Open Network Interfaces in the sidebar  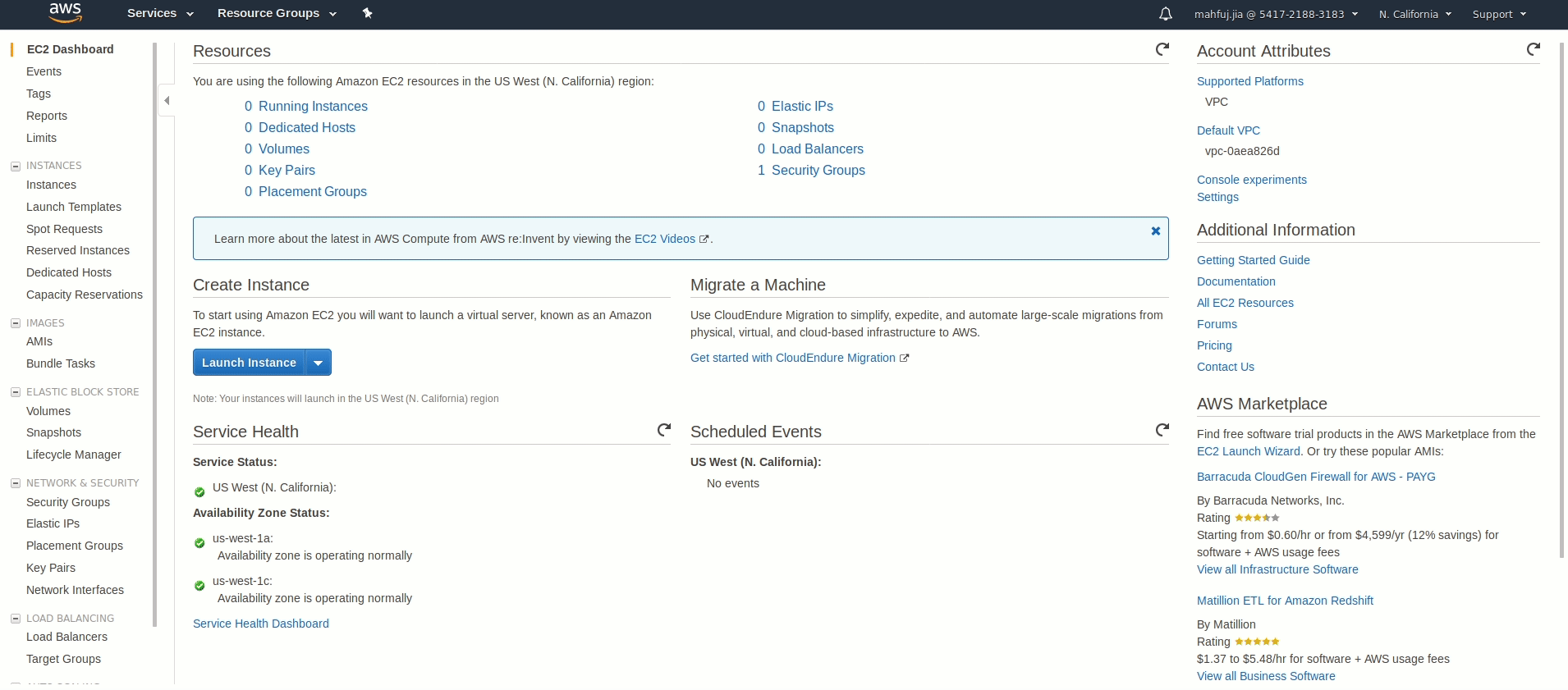coord(75,590)
